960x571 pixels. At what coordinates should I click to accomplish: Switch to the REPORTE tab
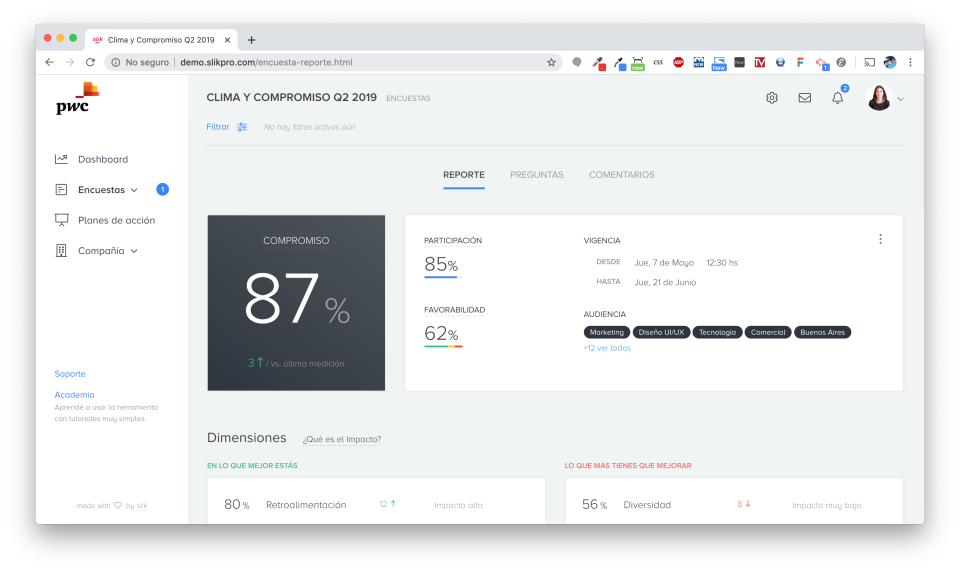pos(463,175)
